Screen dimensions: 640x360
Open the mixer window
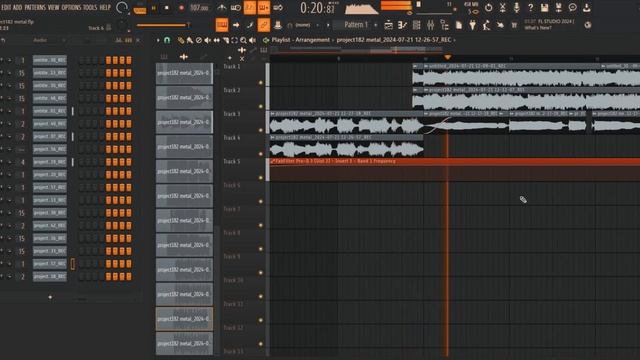pyautogui.click(x=430, y=25)
